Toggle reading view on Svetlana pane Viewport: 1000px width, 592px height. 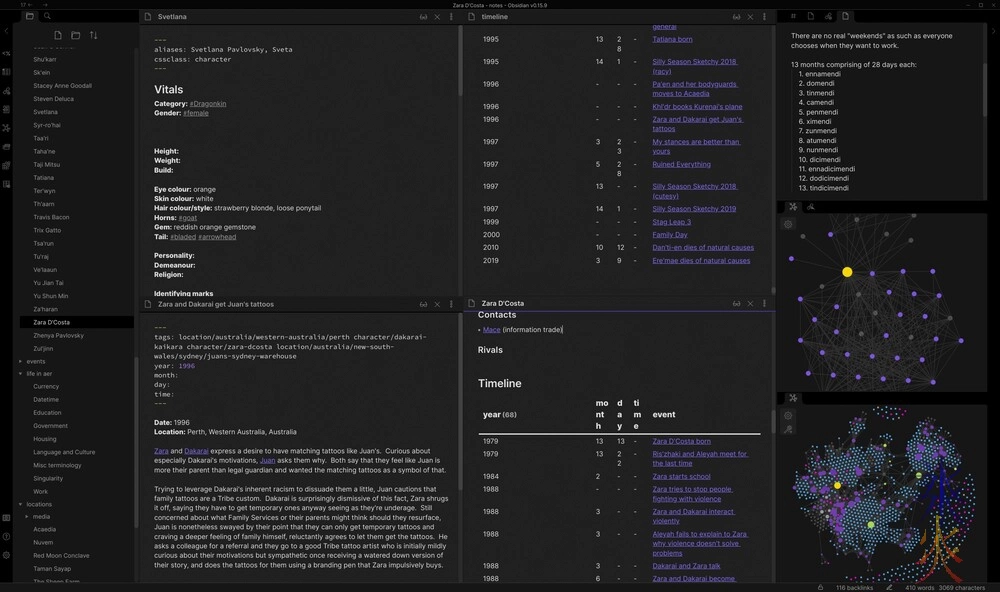(423, 17)
